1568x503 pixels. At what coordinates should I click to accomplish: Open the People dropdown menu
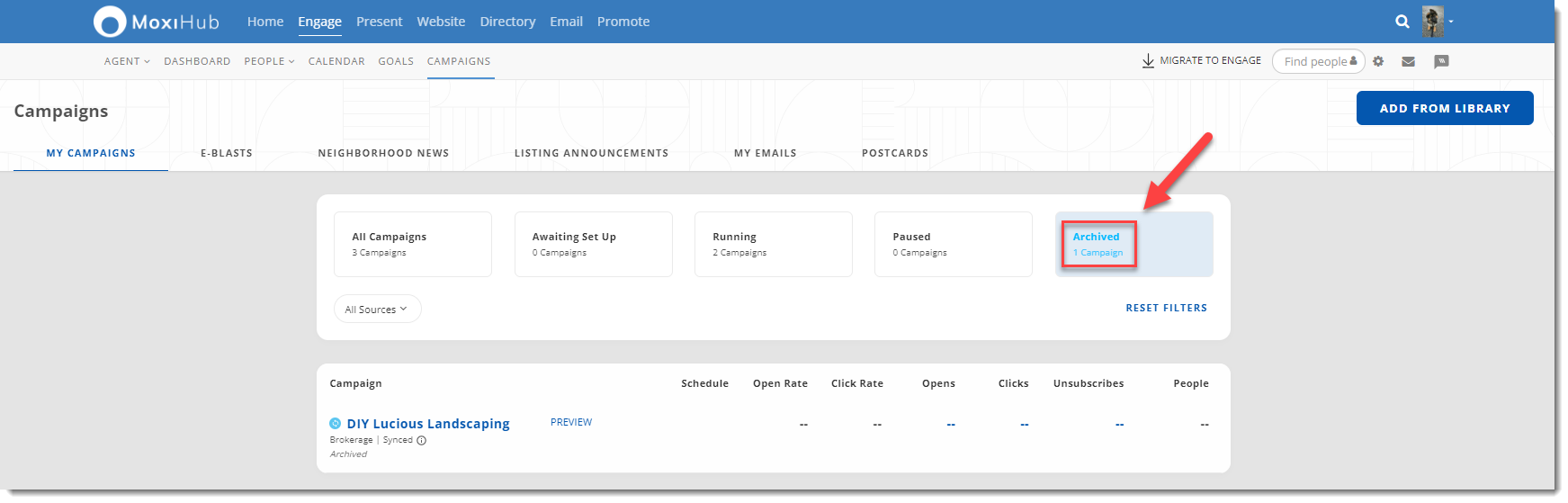(269, 61)
